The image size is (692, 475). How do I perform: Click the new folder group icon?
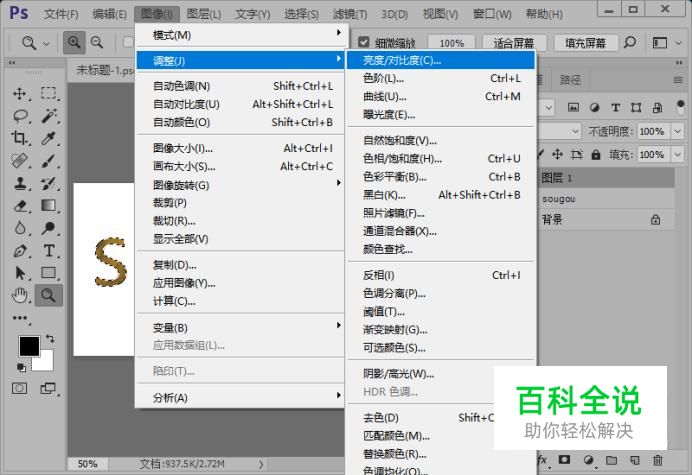[611, 460]
